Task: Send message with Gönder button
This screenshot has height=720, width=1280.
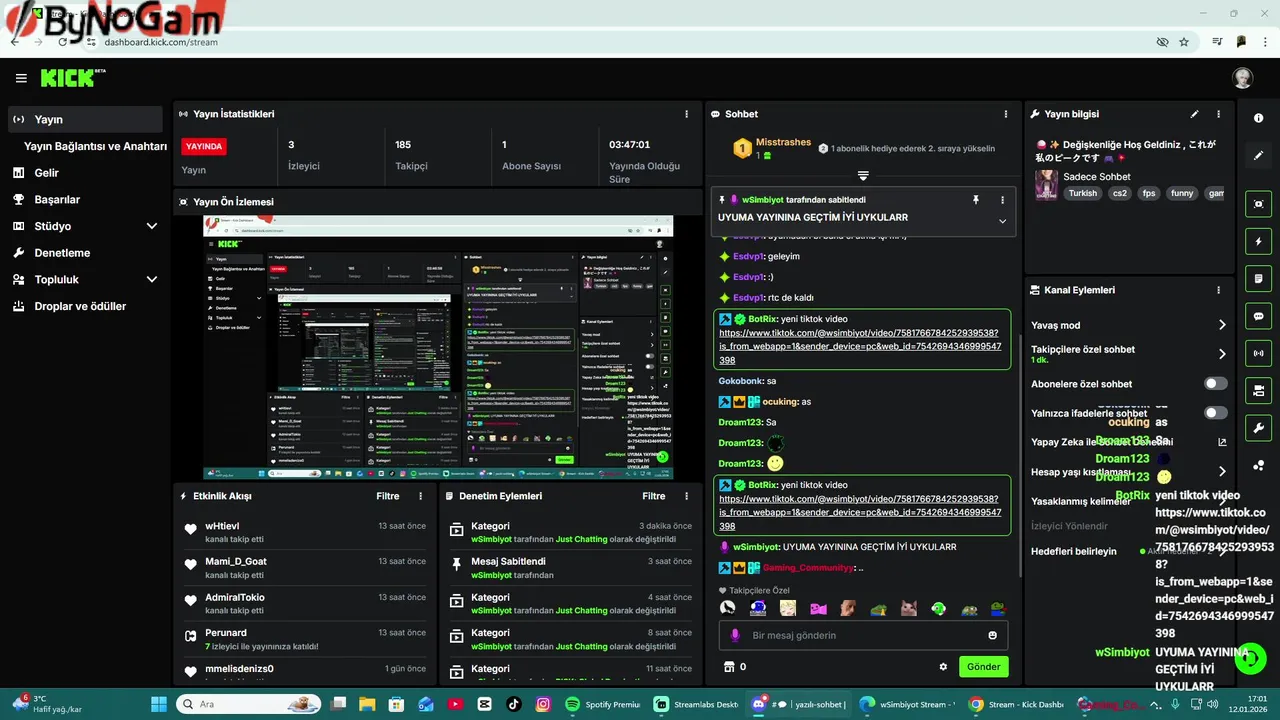Action: (x=983, y=667)
